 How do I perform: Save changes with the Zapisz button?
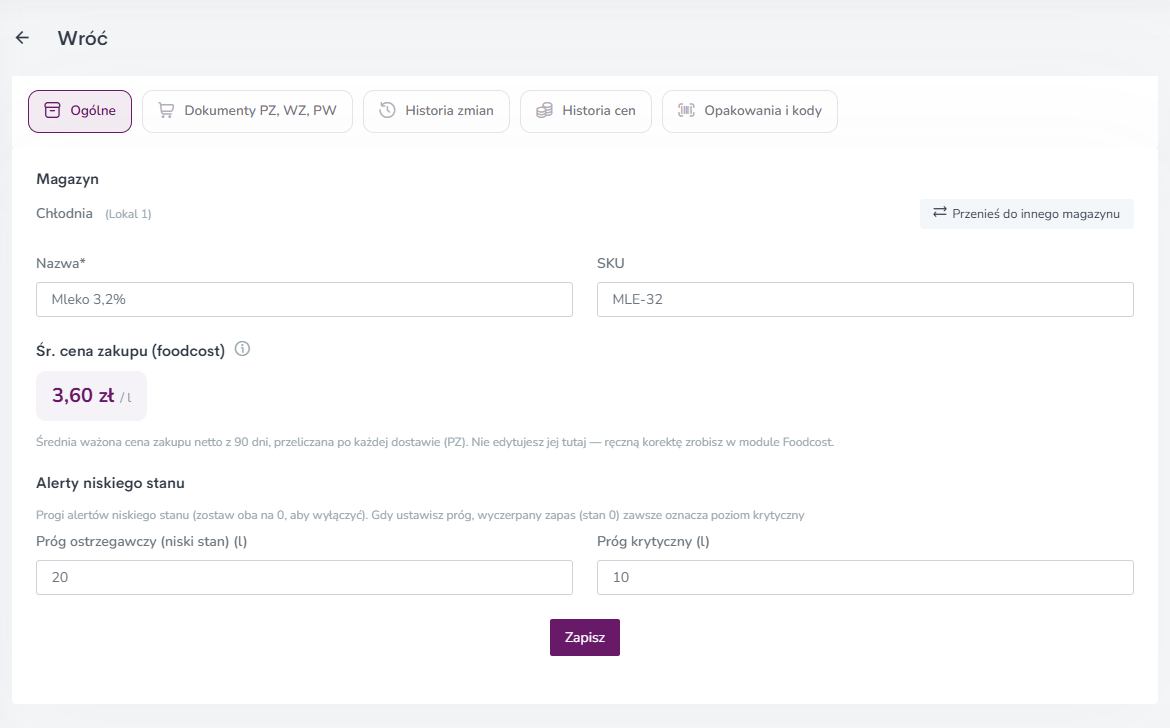click(x=585, y=638)
